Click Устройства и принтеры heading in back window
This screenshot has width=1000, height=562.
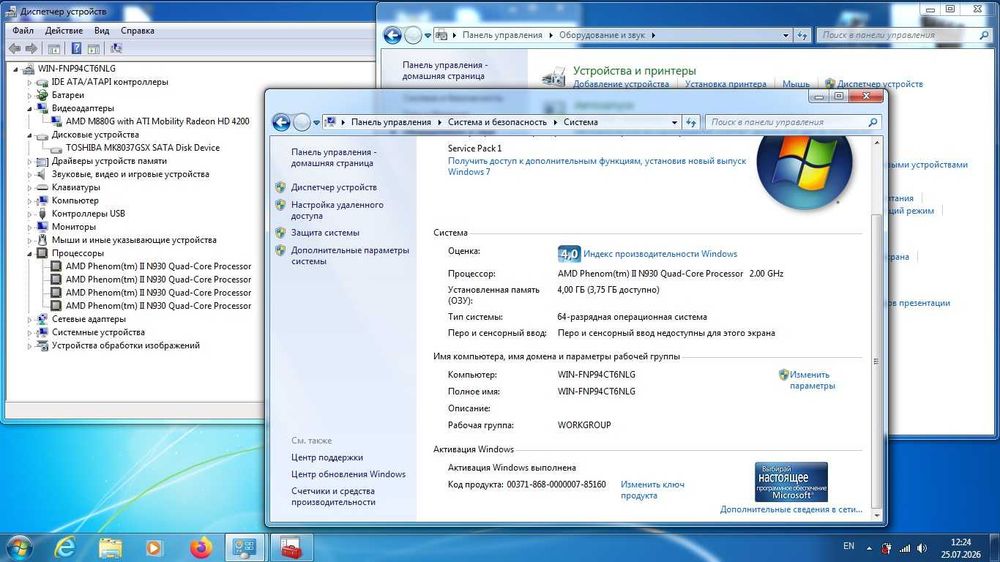[635, 71]
